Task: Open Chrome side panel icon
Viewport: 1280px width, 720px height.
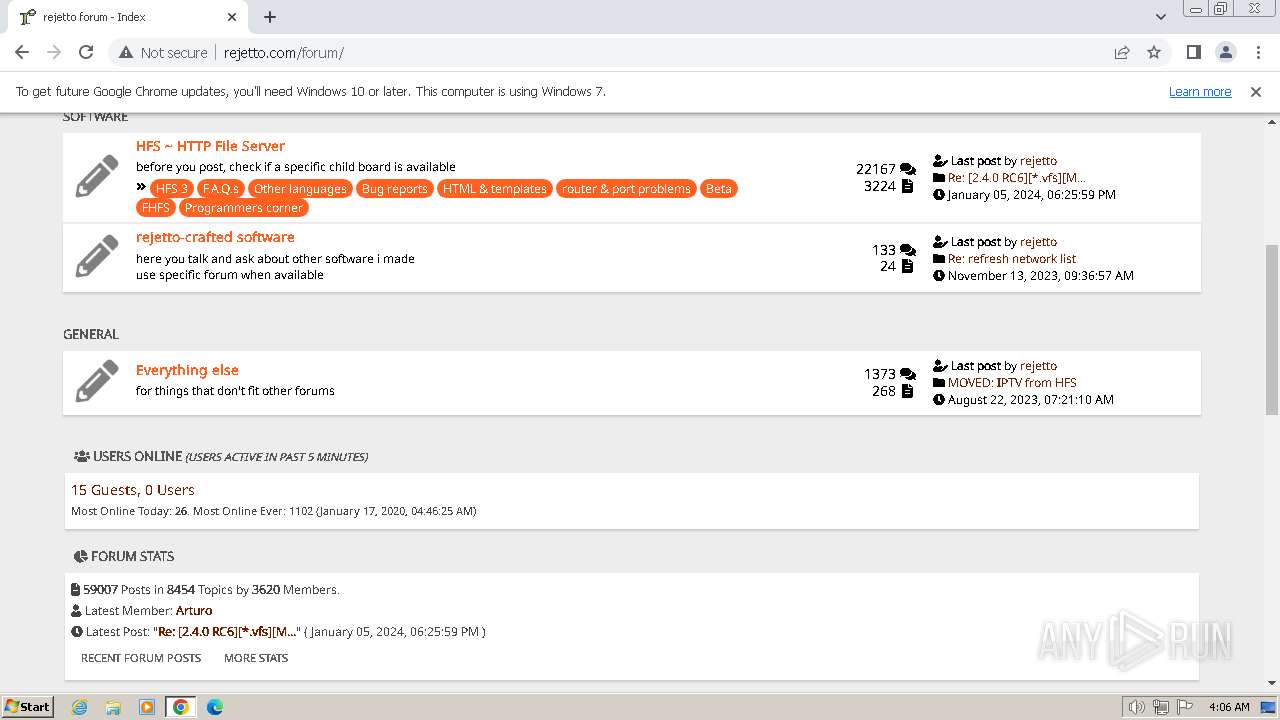Action: (1193, 52)
